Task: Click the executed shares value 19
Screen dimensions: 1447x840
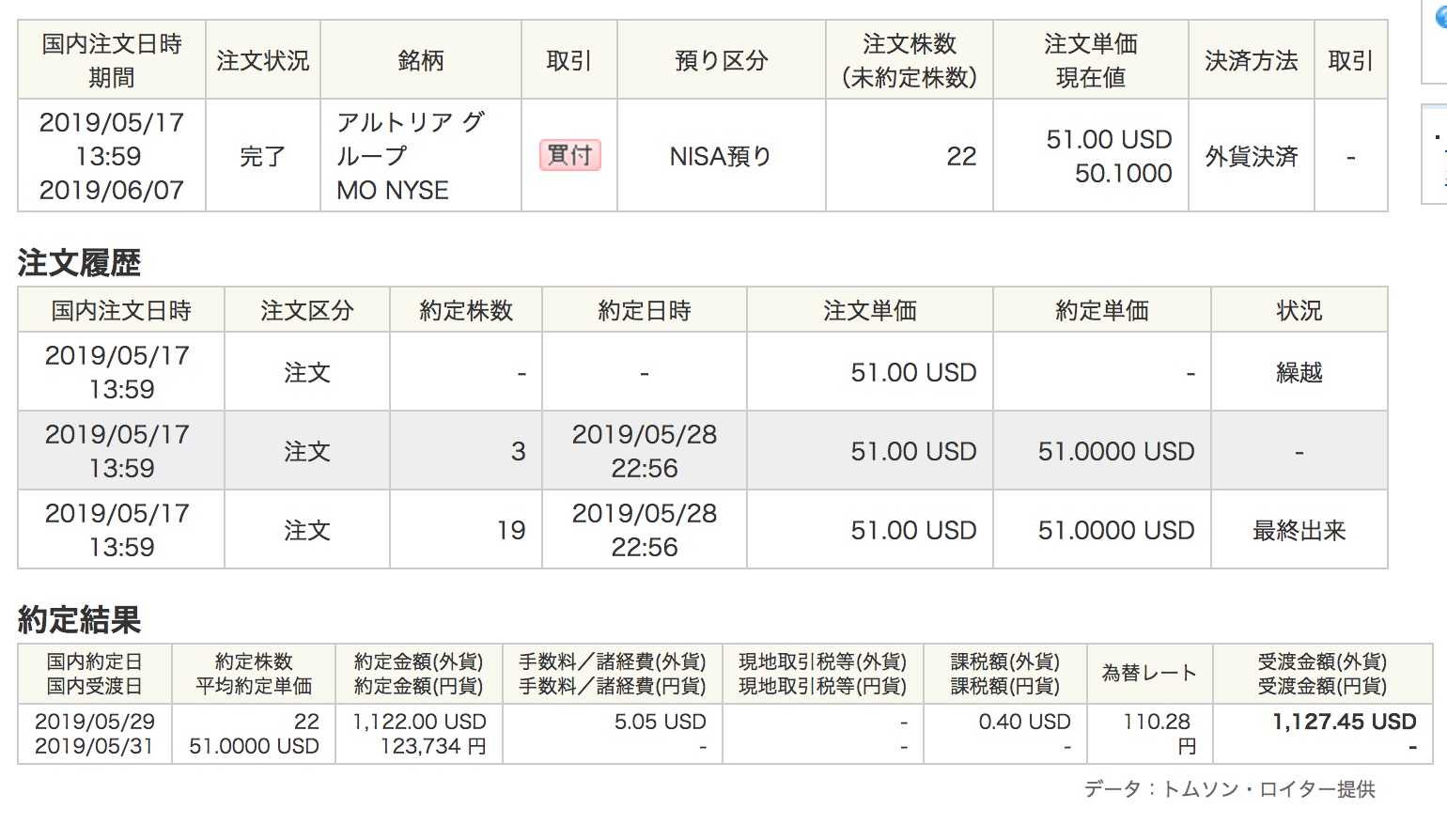Action: [511, 531]
